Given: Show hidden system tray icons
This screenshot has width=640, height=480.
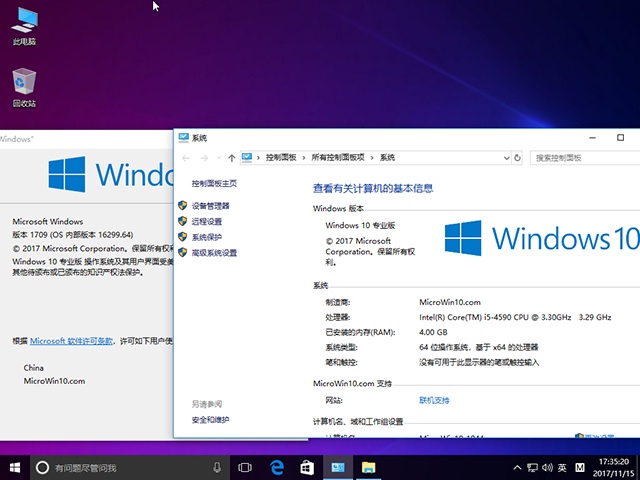Looking at the screenshot, I should point(517,467).
